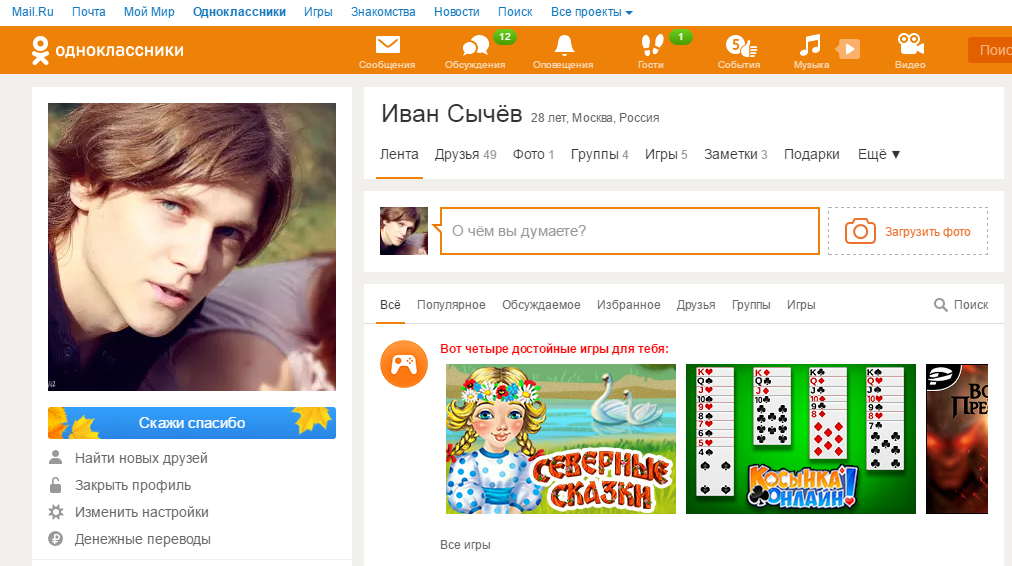
Task: Open the Заметки 3 tab
Action: click(x=735, y=154)
